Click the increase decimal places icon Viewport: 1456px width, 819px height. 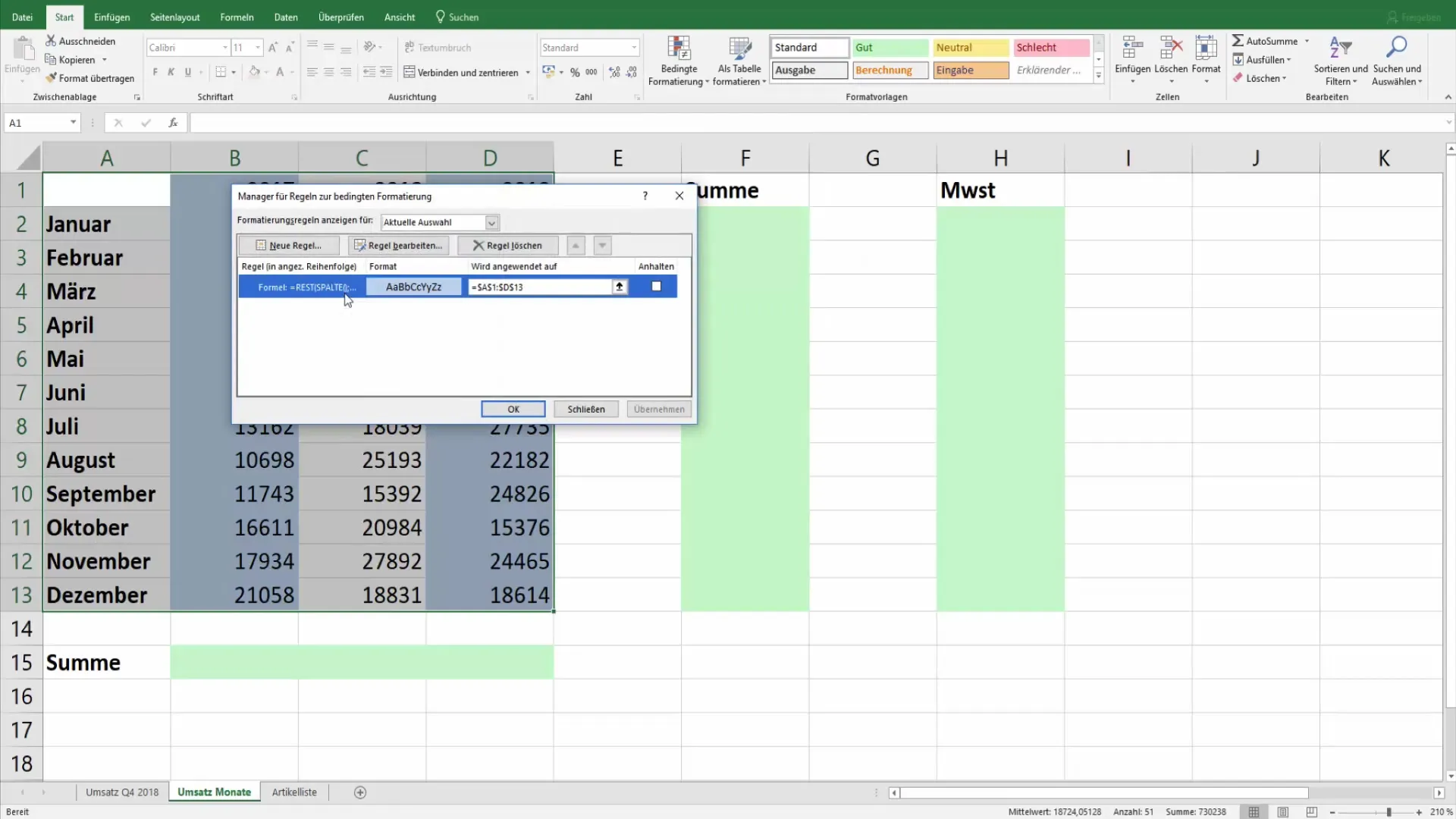[x=614, y=72]
